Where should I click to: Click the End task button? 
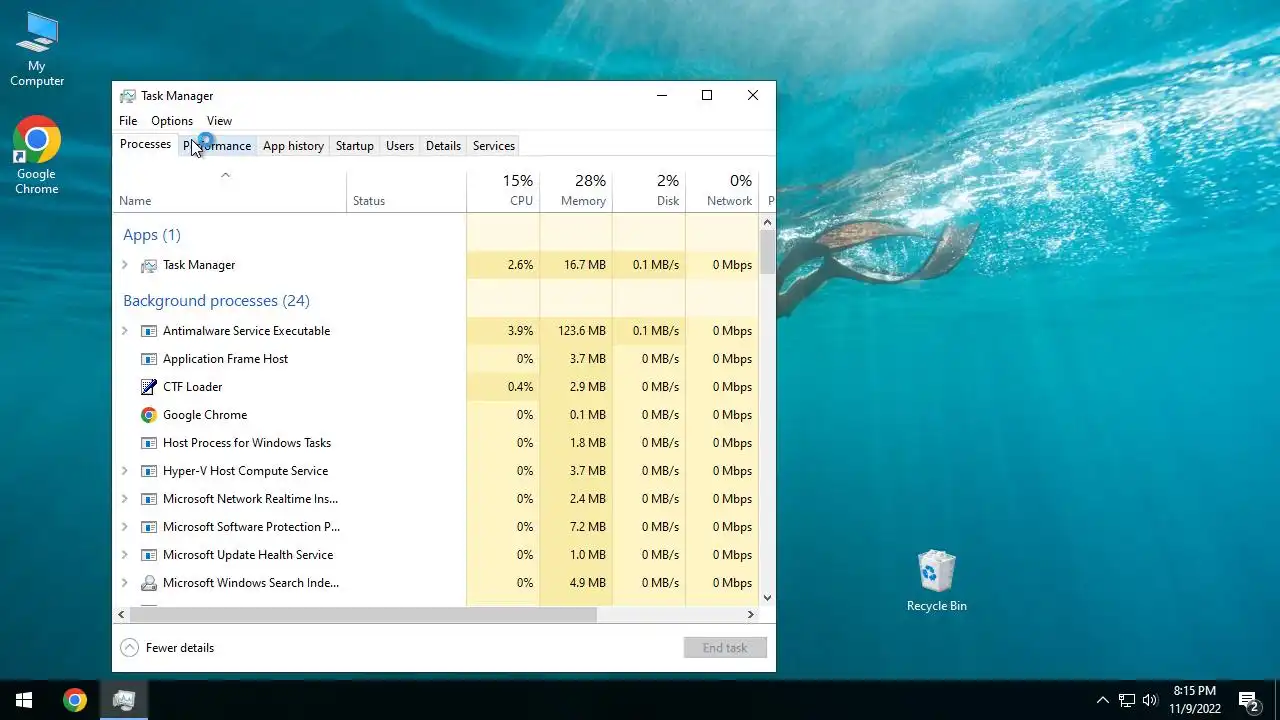pos(725,648)
